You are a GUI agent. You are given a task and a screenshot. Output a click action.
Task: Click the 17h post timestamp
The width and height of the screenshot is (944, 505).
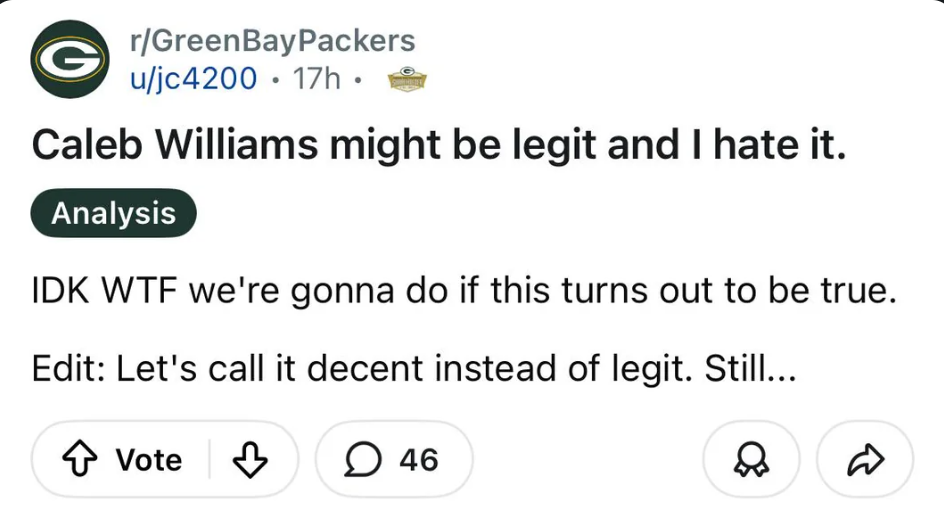316,77
